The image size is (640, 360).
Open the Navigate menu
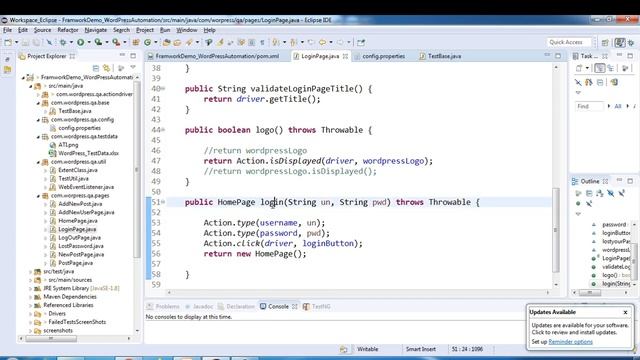96,30
